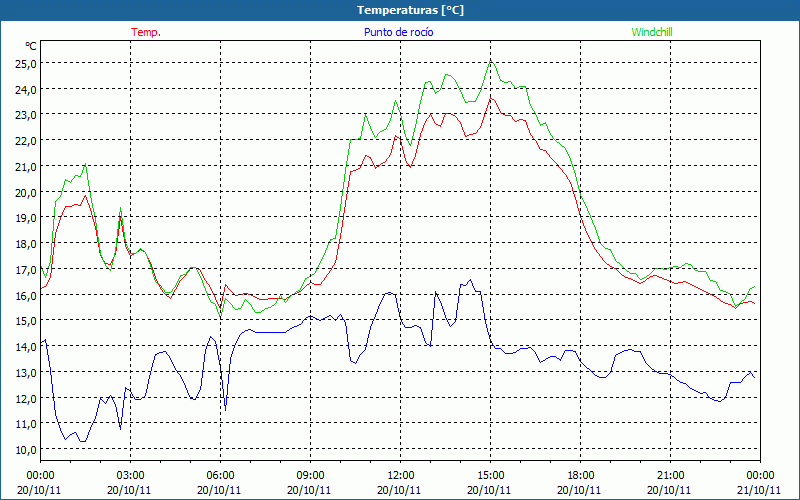Image resolution: width=800 pixels, height=500 pixels.
Task: Click the 15:00 time axis label
Action: (x=490, y=476)
